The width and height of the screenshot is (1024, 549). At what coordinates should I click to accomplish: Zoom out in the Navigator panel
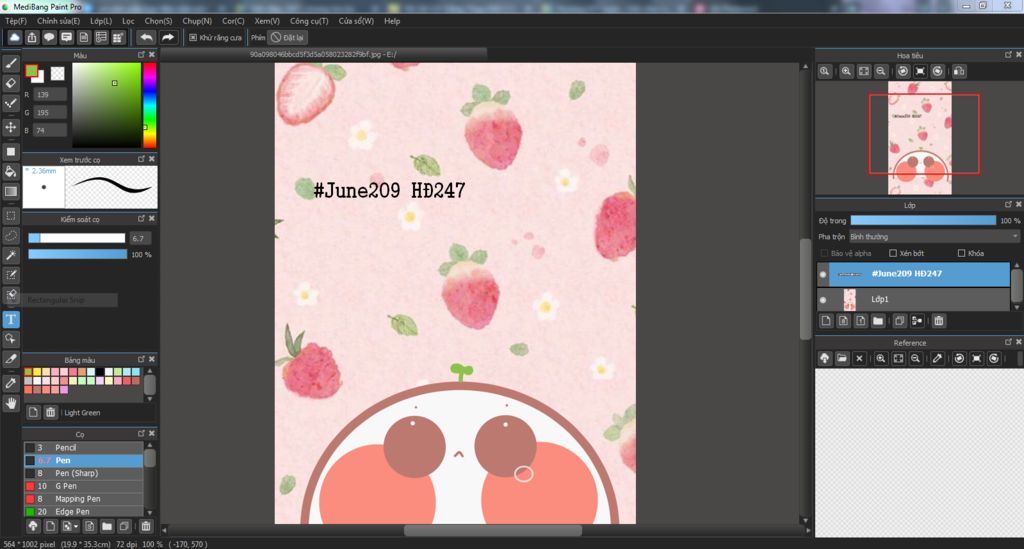click(x=881, y=71)
